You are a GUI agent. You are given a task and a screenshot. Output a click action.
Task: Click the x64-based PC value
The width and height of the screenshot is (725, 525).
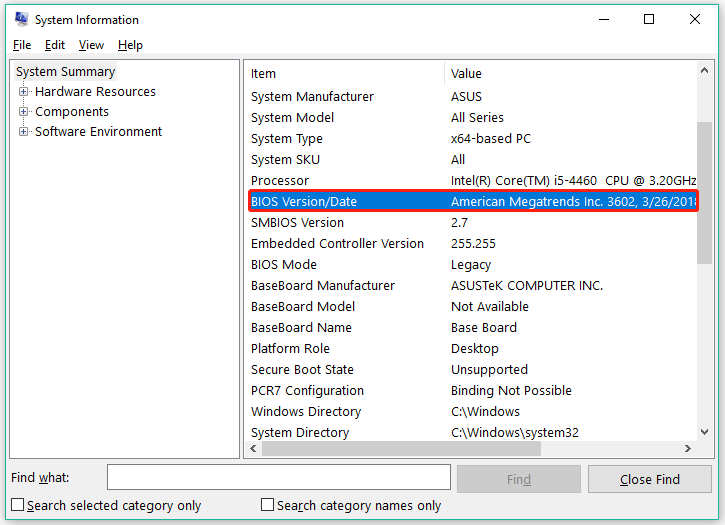tap(491, 138)
